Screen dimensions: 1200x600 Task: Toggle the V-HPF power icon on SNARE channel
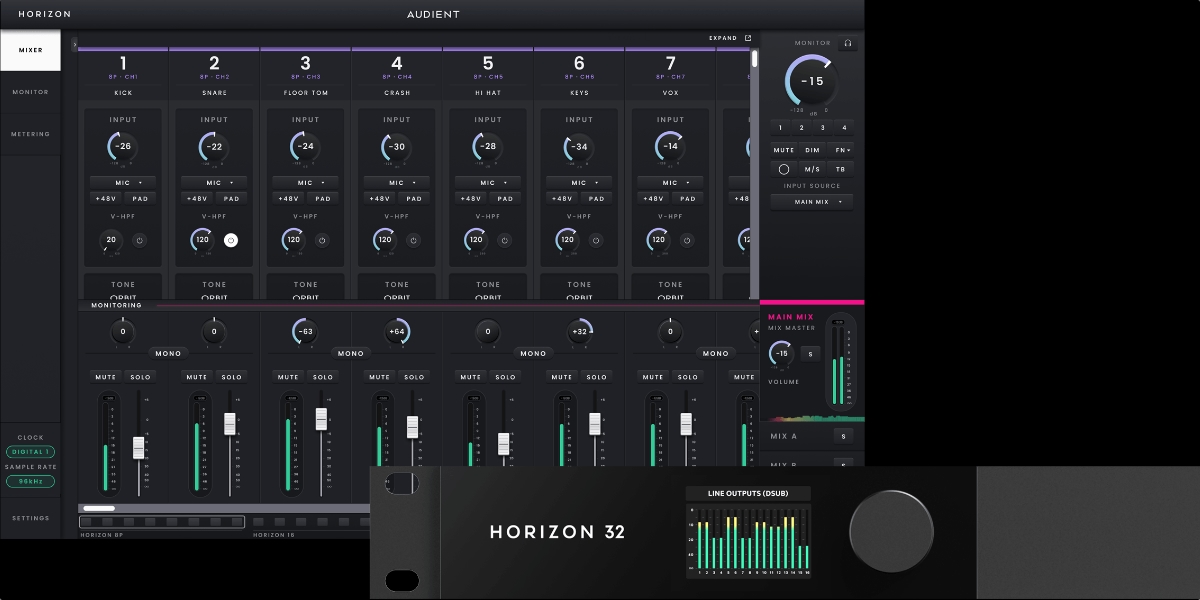(231, 240)
